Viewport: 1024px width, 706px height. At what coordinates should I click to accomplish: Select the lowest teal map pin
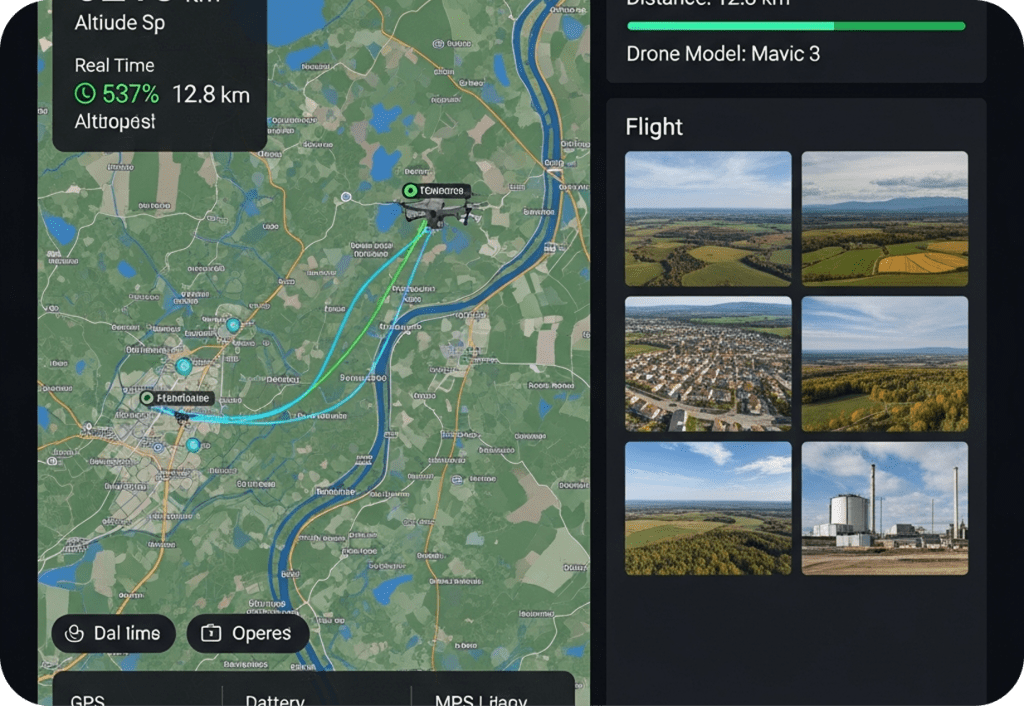pyautogui.click(x=193, y=445)
